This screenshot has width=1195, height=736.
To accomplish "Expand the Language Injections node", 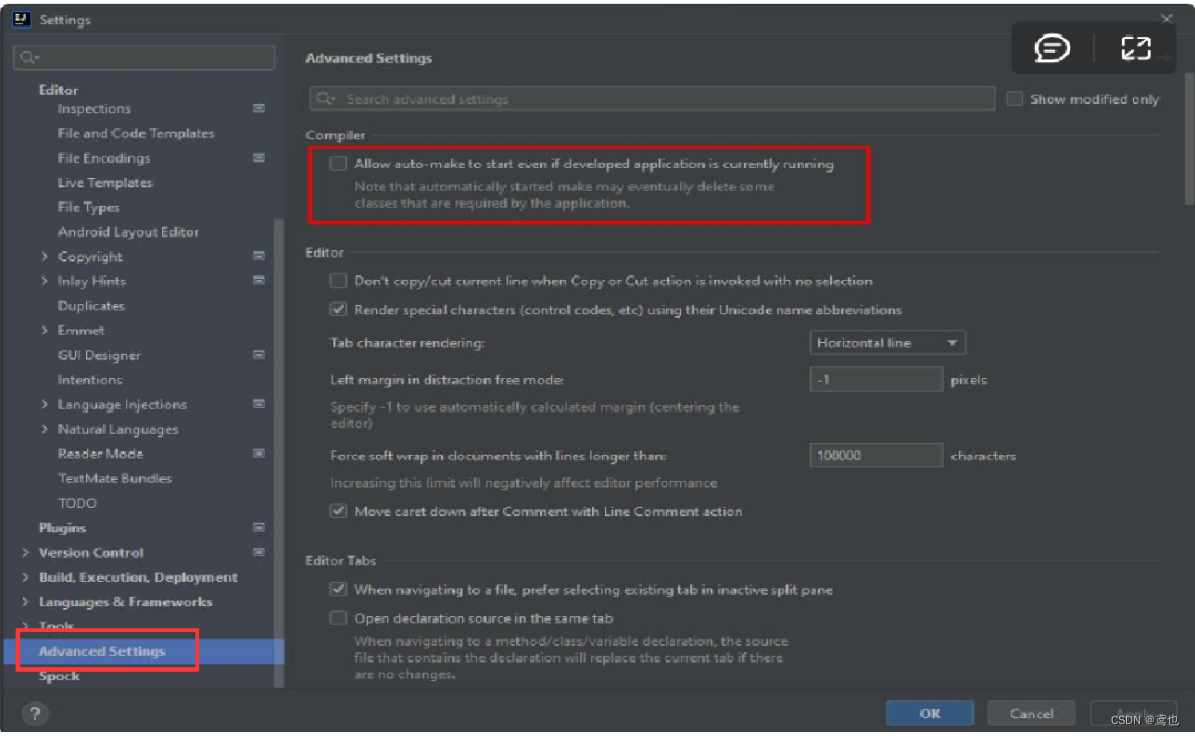I will [44, 404].
